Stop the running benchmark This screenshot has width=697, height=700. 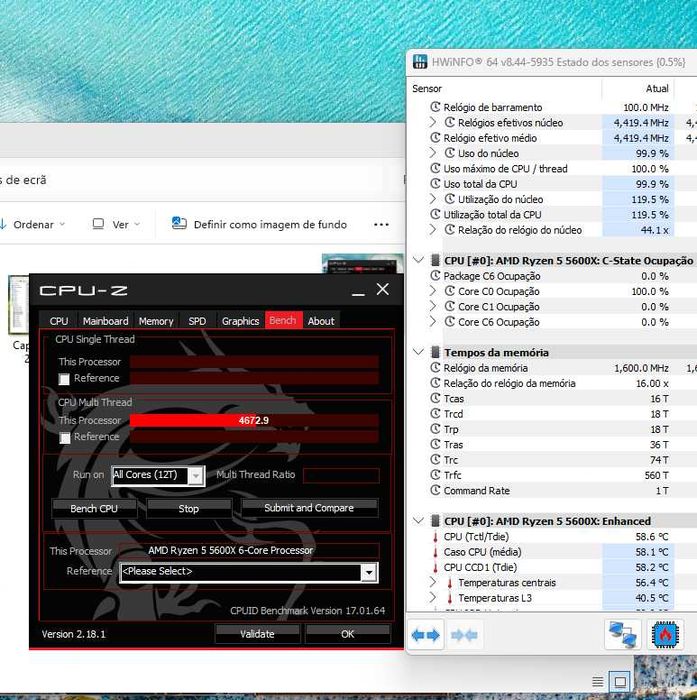pyautogui.click(x=189, y=508)
